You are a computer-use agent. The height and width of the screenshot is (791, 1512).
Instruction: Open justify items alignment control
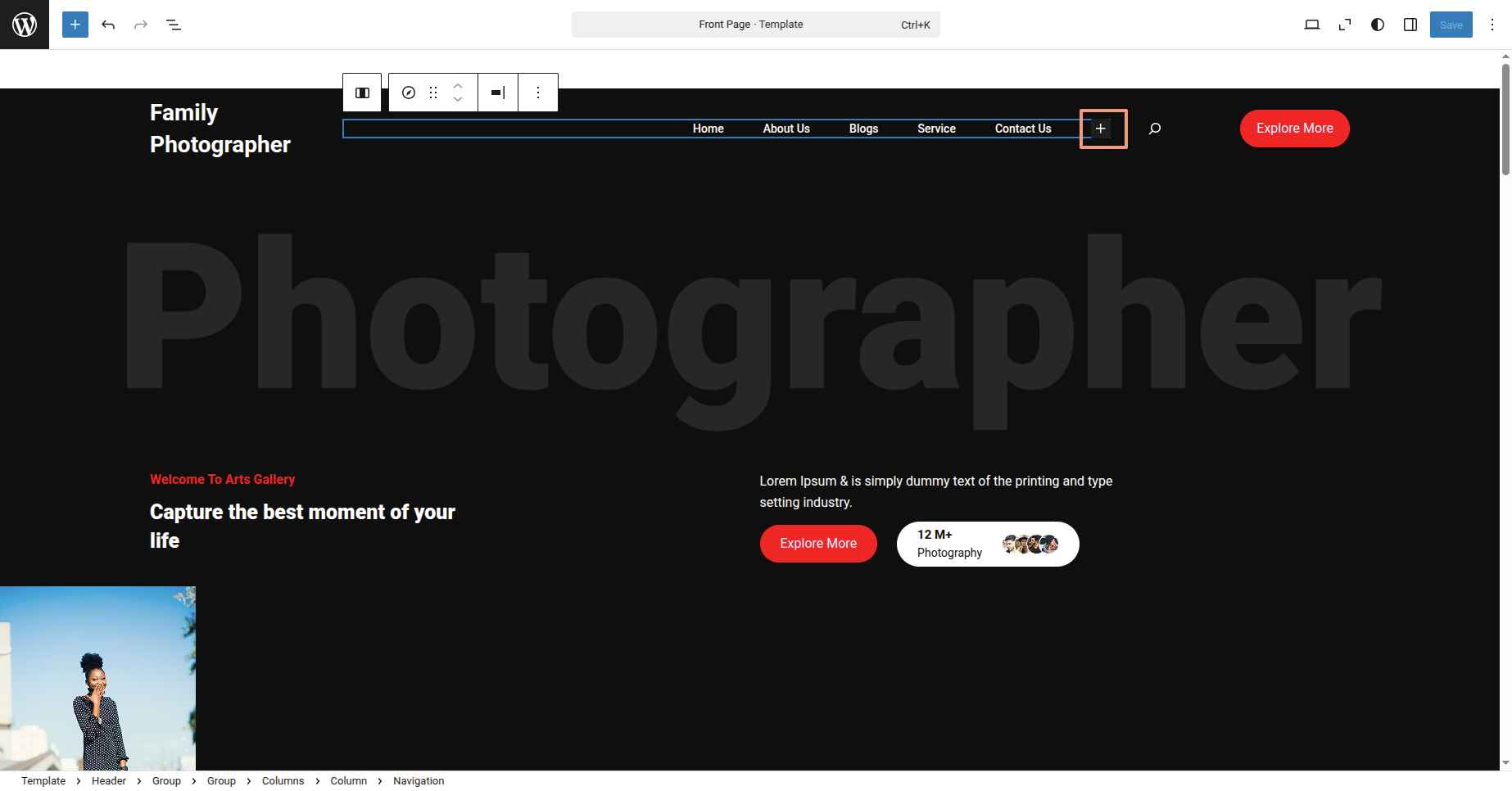(x=498, y=93)
